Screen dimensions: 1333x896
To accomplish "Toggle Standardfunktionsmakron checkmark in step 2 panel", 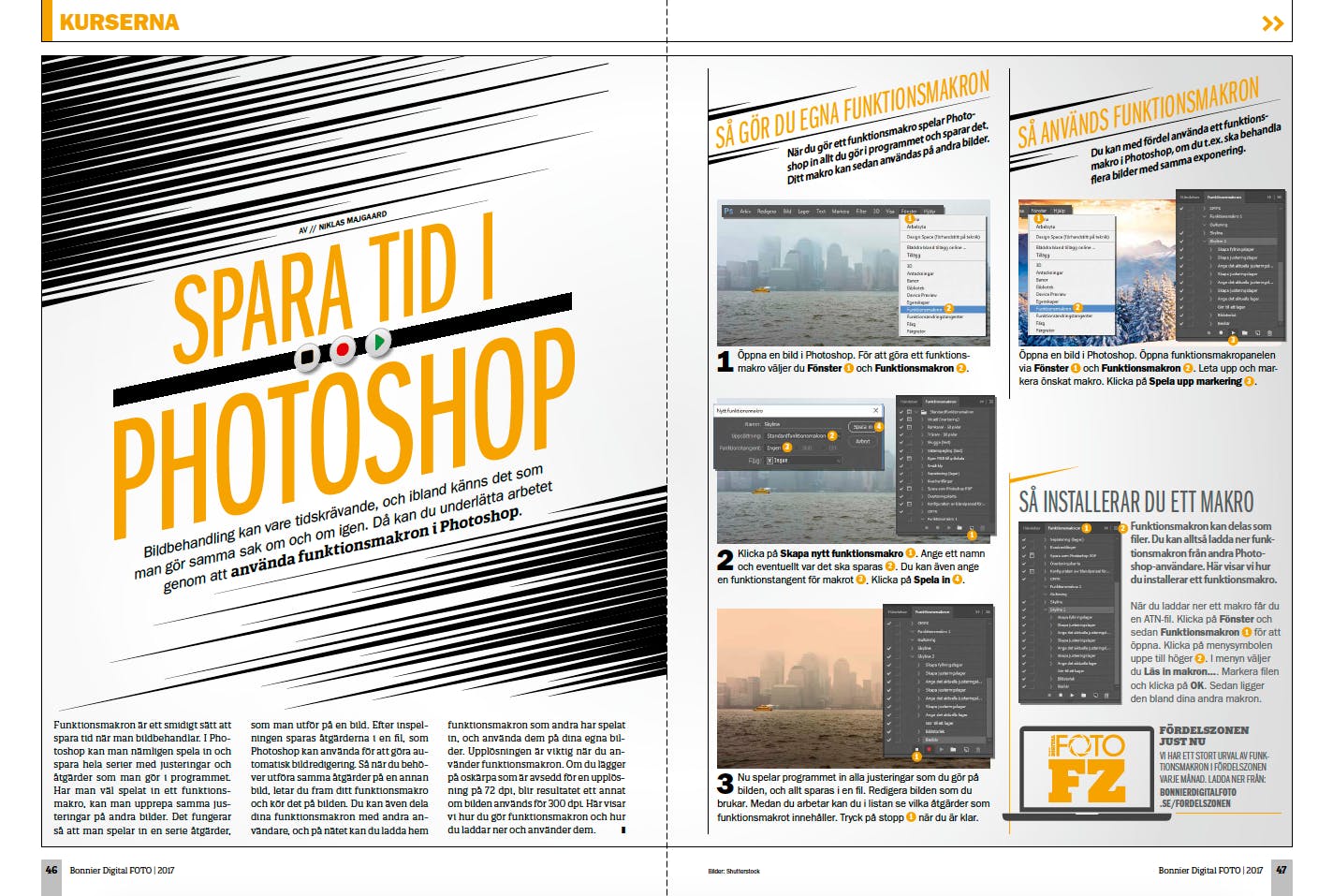I will pyautogui.click(x=901, y=412).
